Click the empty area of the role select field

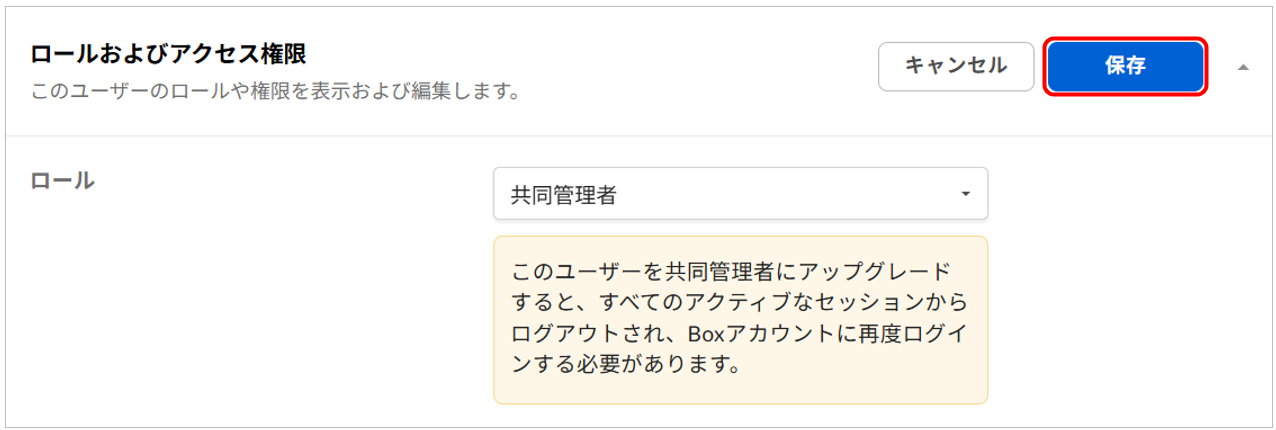point(800,193)
